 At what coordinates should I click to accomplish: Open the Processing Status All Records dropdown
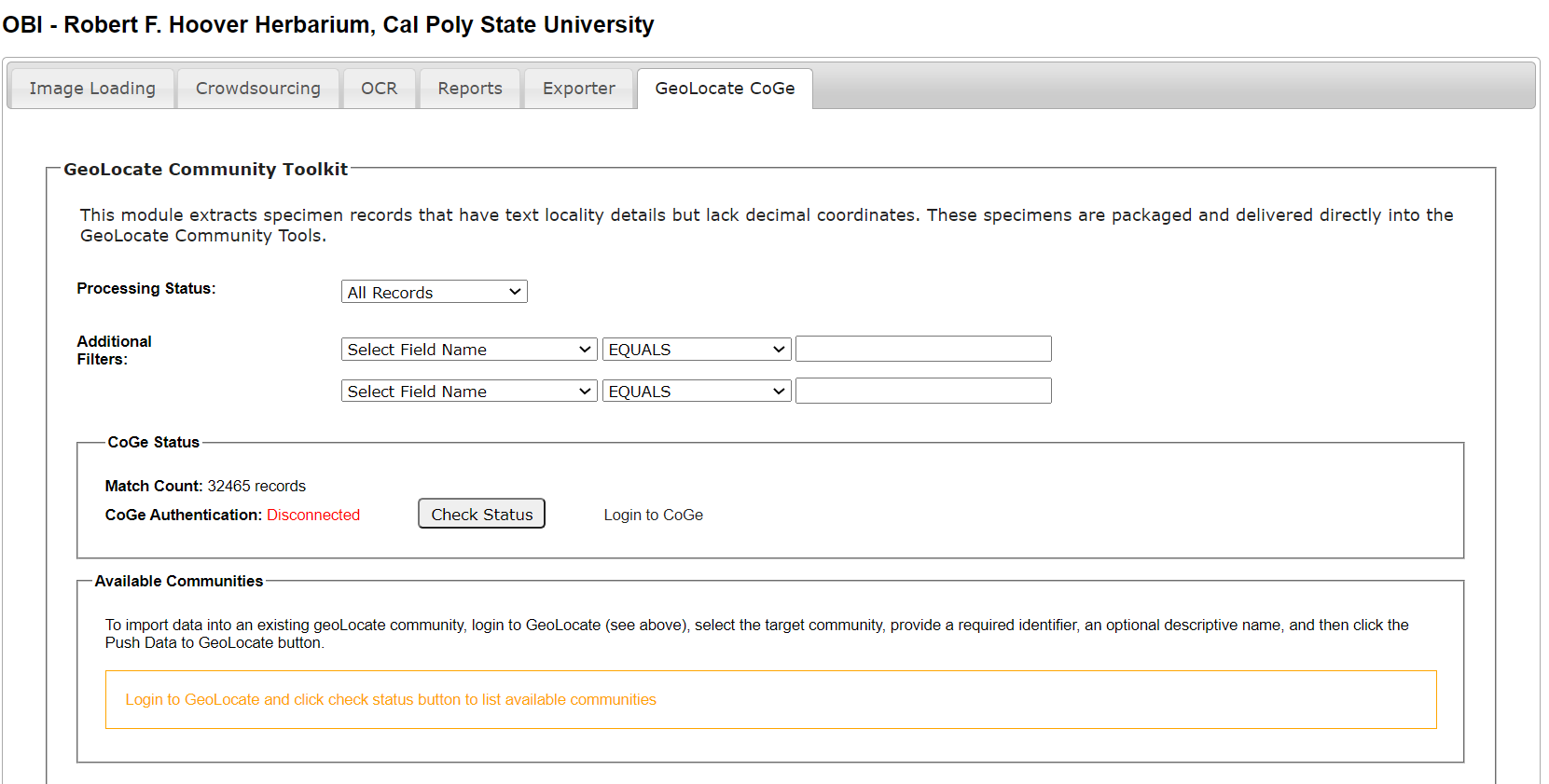(x=435, y=292)
